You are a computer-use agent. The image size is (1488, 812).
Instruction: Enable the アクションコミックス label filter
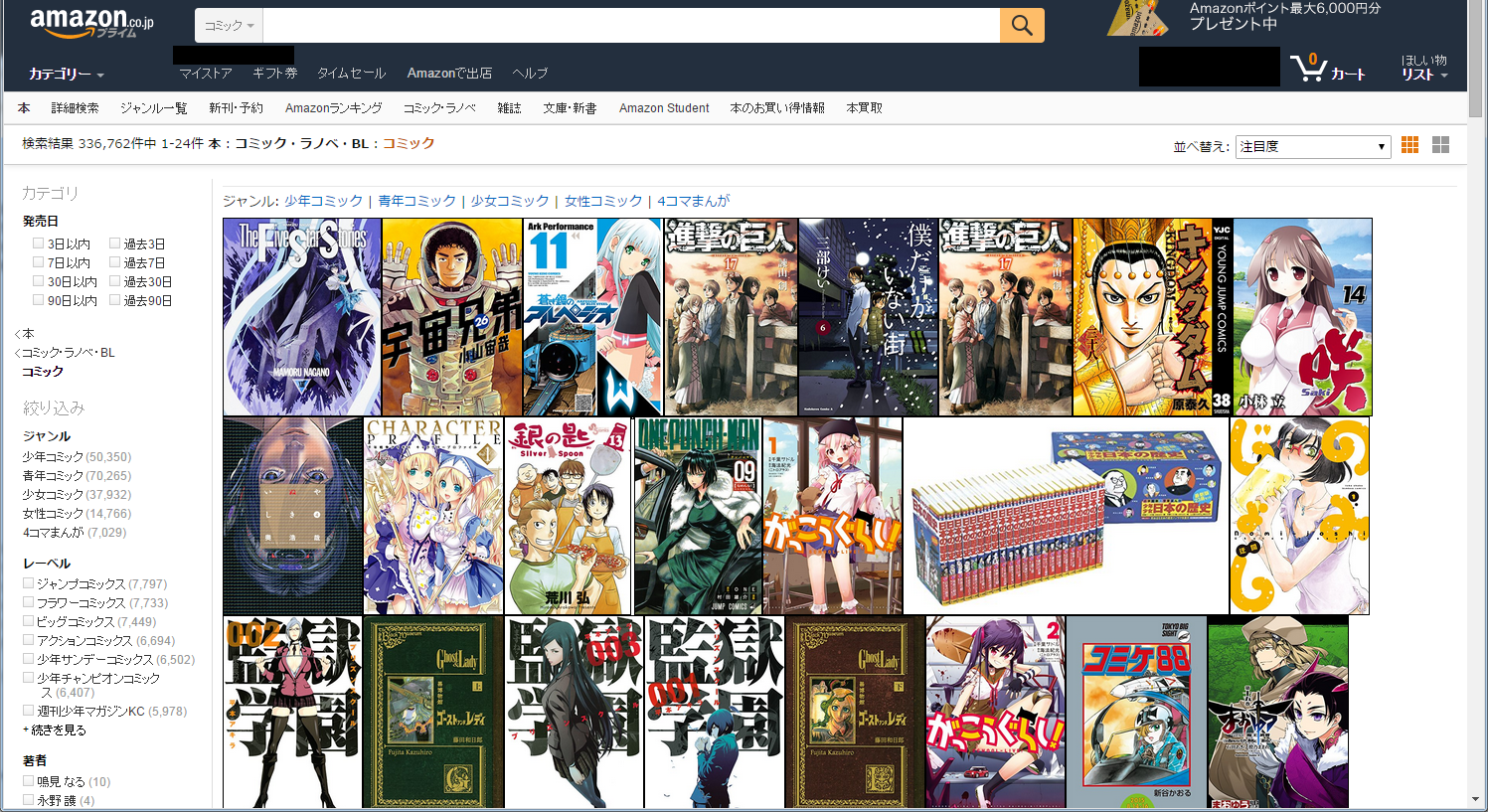pos(28,640)
